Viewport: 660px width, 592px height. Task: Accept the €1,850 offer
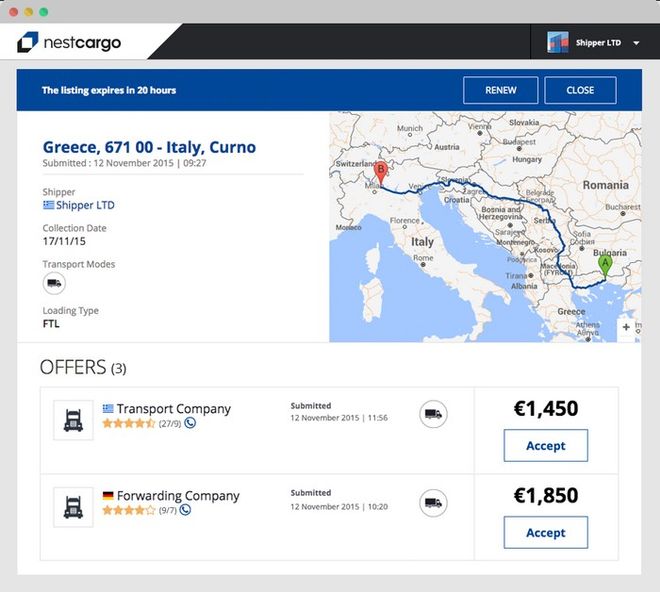click(x=545, y=533)
